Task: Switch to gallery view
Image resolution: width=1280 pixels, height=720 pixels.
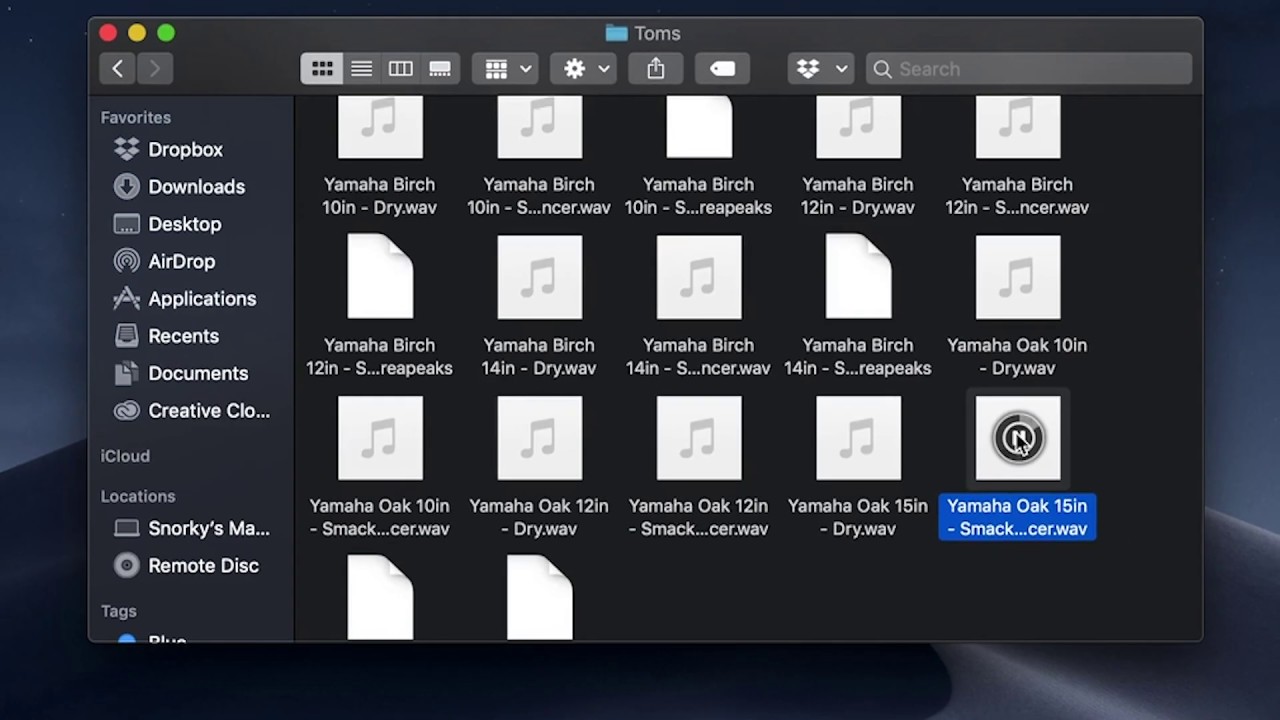Action: point(440,68)
